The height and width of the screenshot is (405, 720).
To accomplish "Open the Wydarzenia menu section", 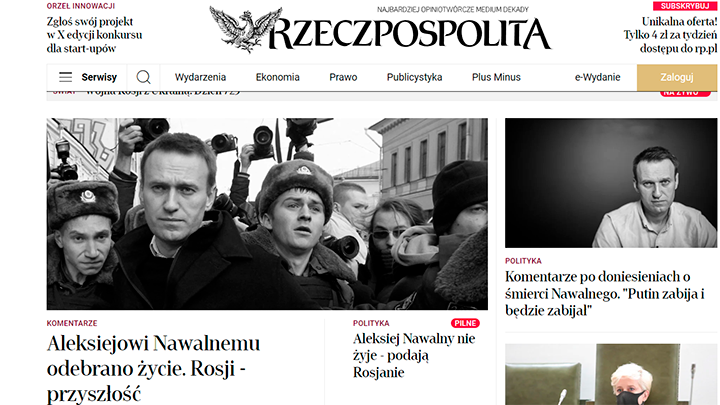I will pos(200,77).
